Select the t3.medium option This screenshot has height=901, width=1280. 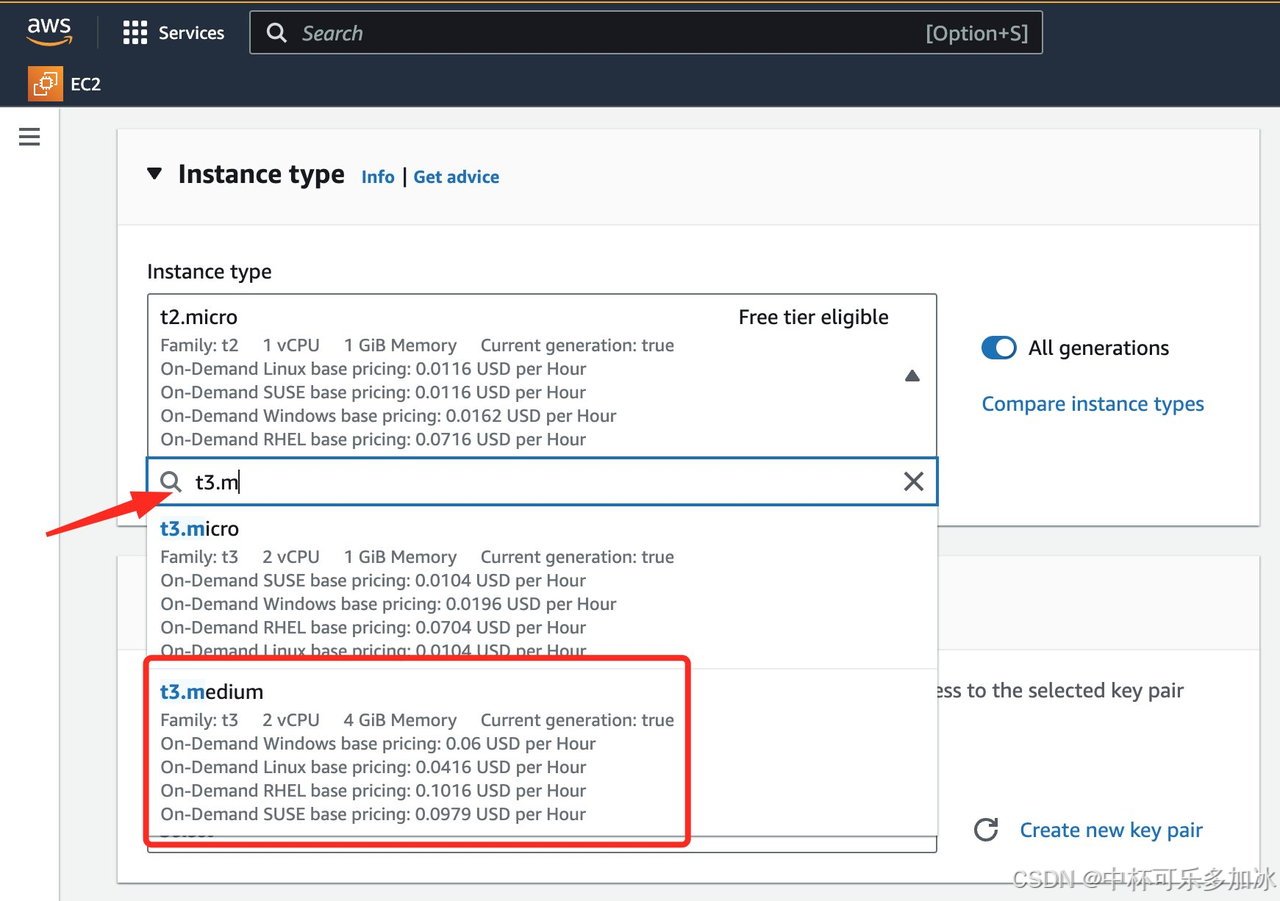(542, 752)
